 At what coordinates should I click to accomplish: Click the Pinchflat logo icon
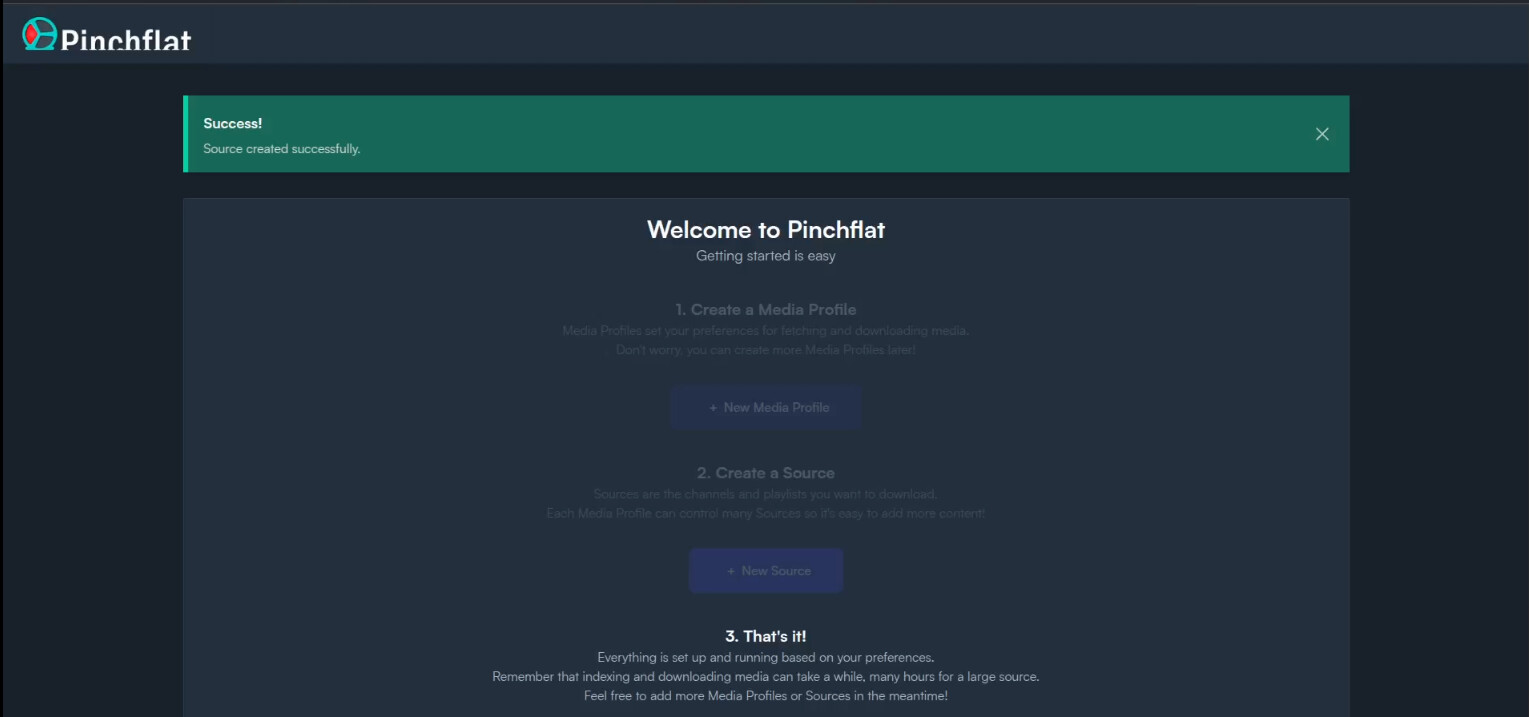tap(38, 33)
